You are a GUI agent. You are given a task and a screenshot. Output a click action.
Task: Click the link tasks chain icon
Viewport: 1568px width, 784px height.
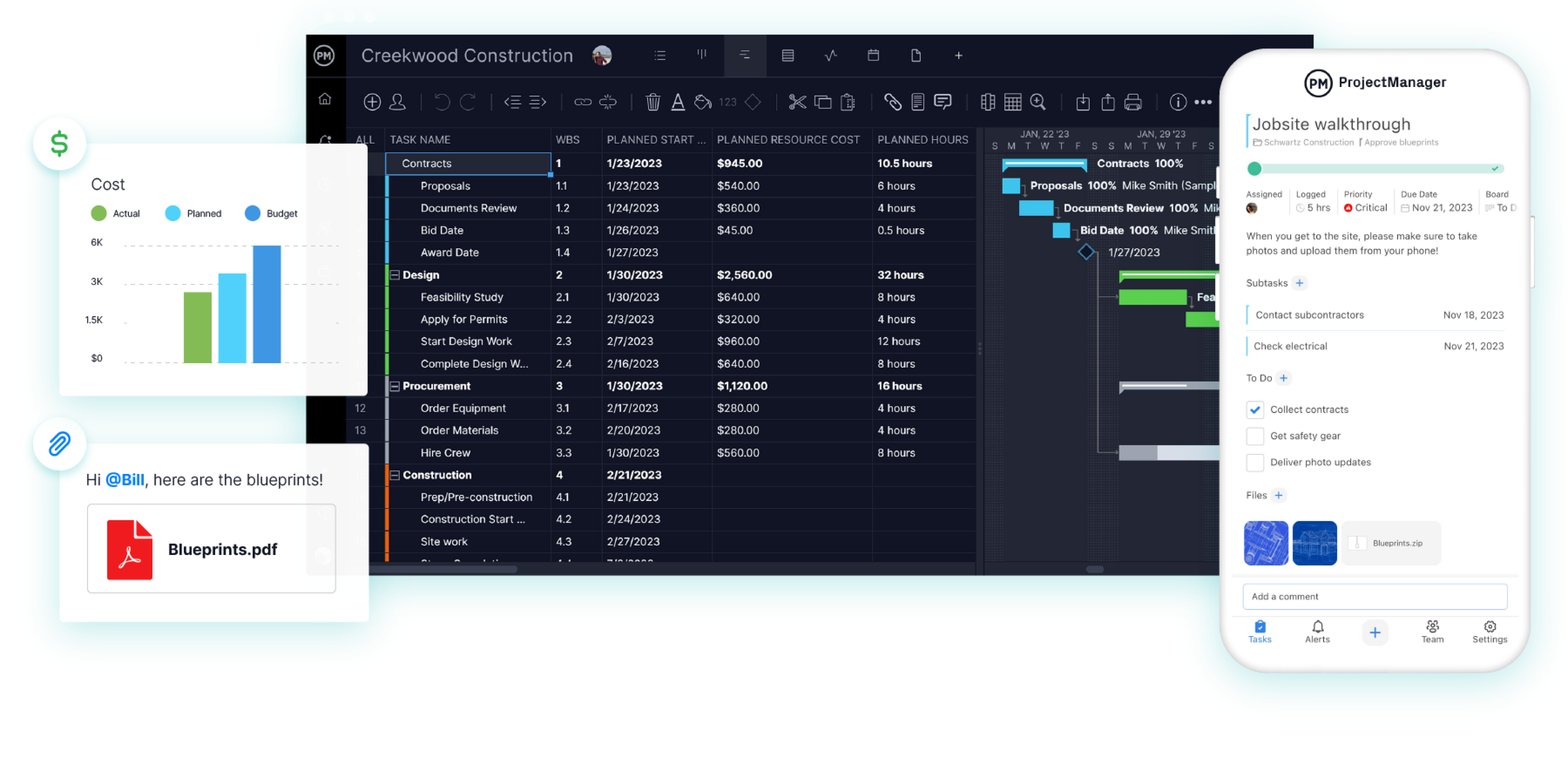583,102
